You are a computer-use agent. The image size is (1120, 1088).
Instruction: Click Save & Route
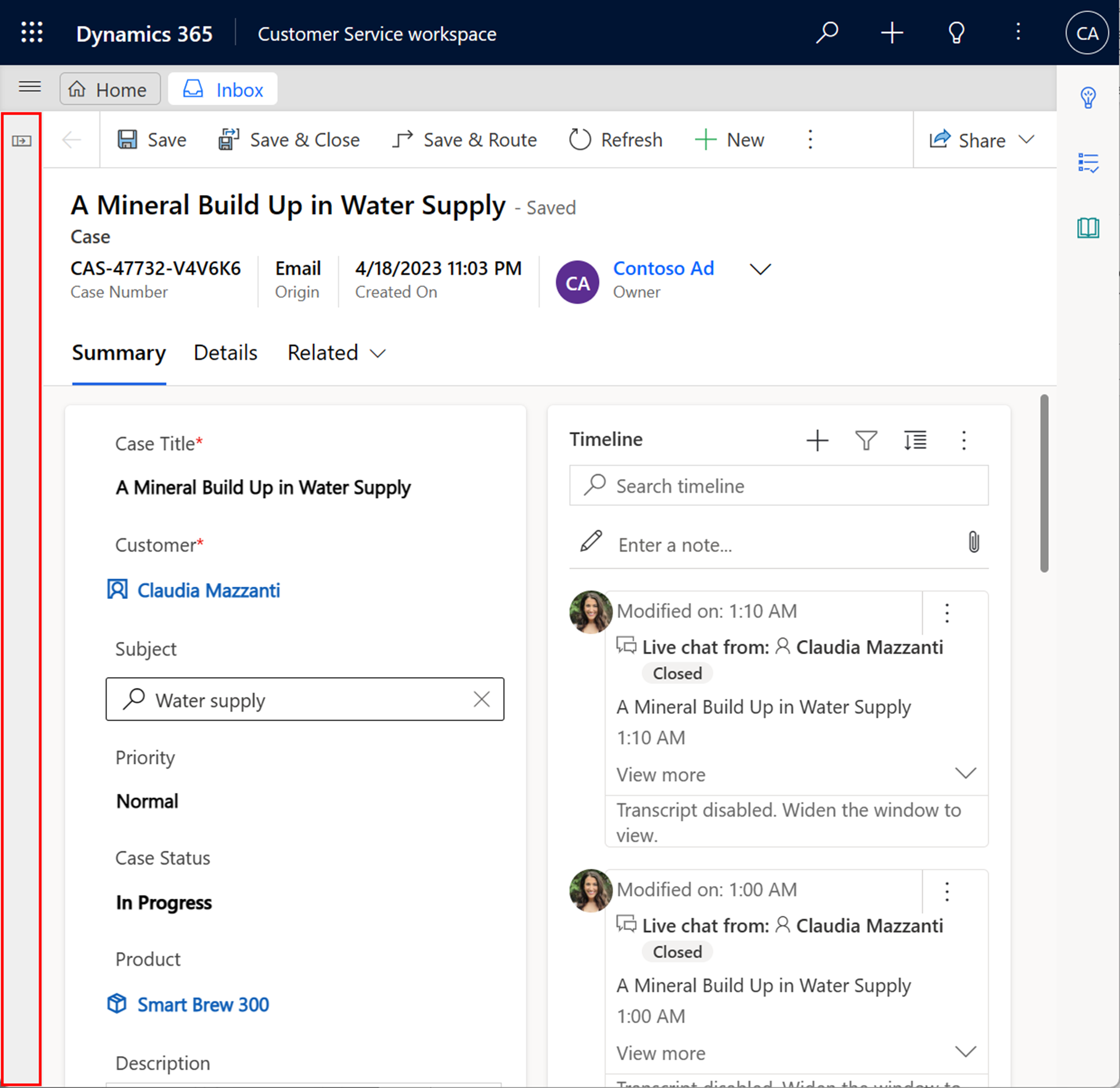point(464,139)
